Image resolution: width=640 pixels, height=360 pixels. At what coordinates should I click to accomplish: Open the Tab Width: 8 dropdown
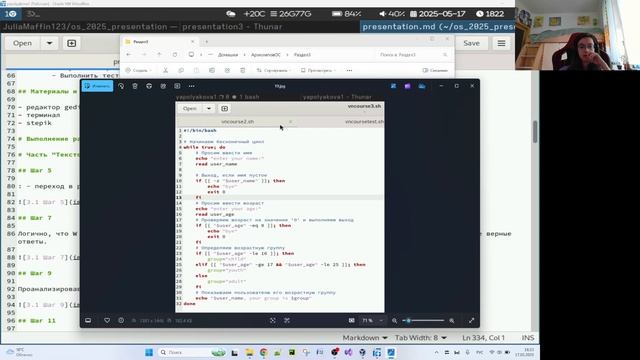pyautogui.click(x=420, y=338)
